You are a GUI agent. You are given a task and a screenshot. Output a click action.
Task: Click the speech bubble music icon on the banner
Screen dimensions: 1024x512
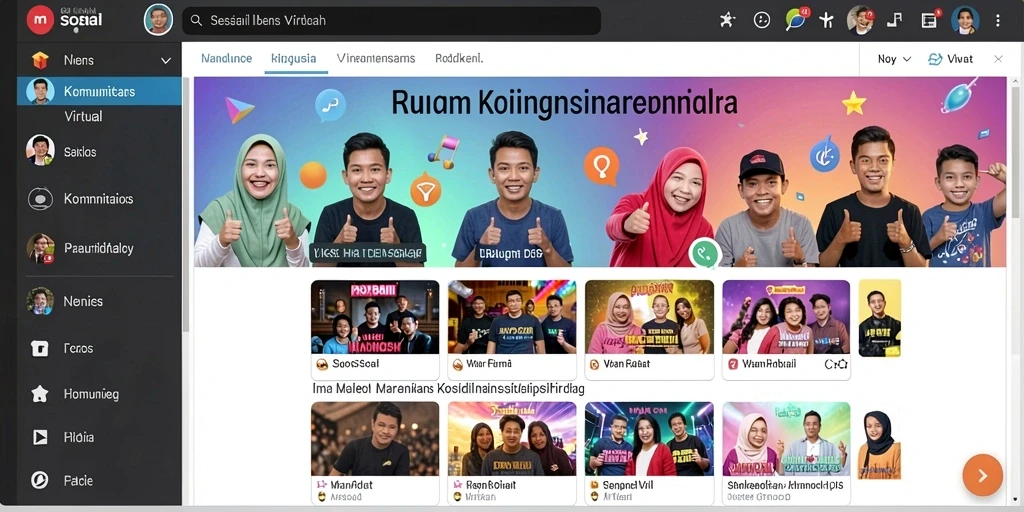[330, 104]
